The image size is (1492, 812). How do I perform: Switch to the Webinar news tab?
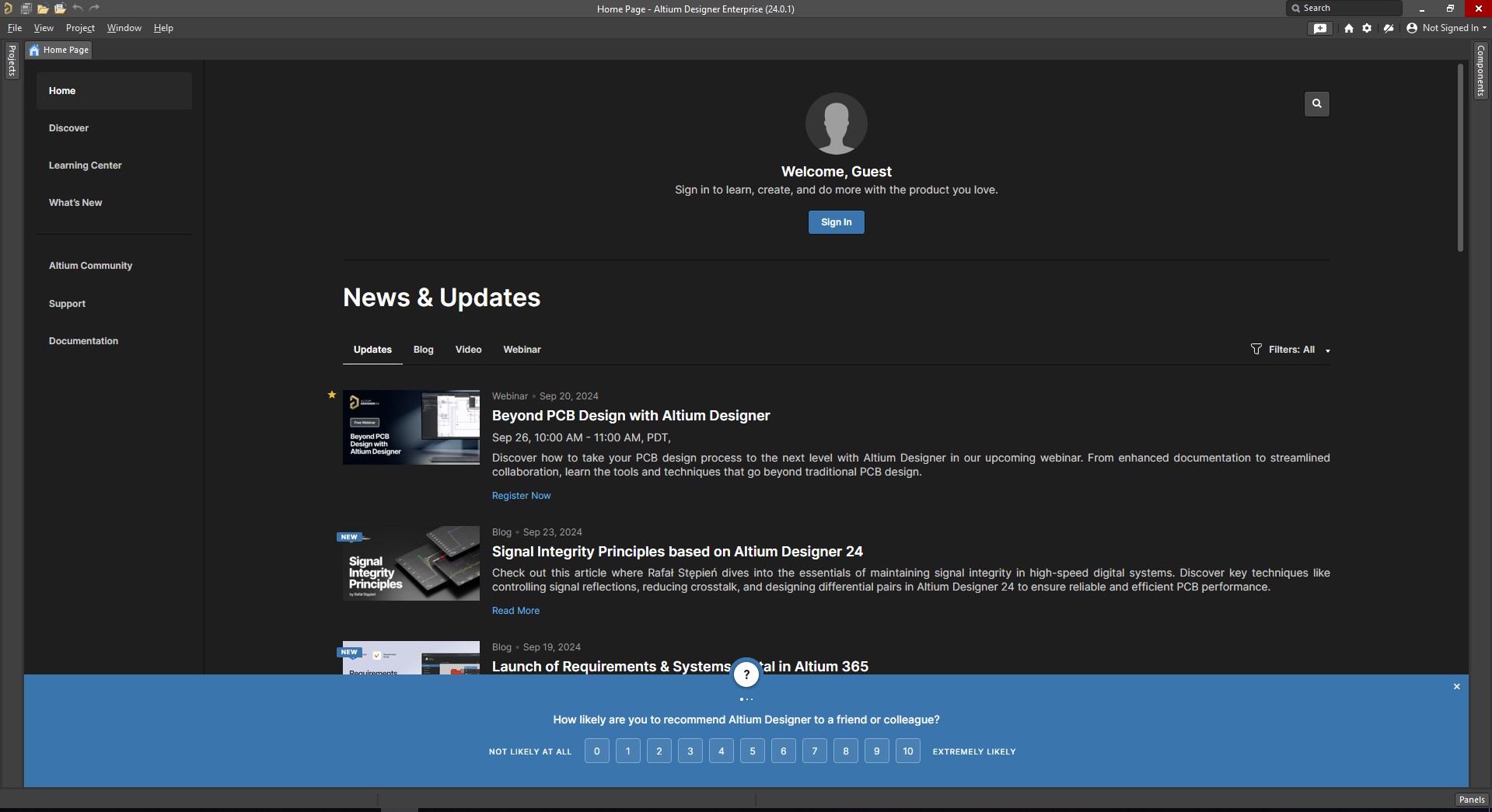(x=522, y=350)
